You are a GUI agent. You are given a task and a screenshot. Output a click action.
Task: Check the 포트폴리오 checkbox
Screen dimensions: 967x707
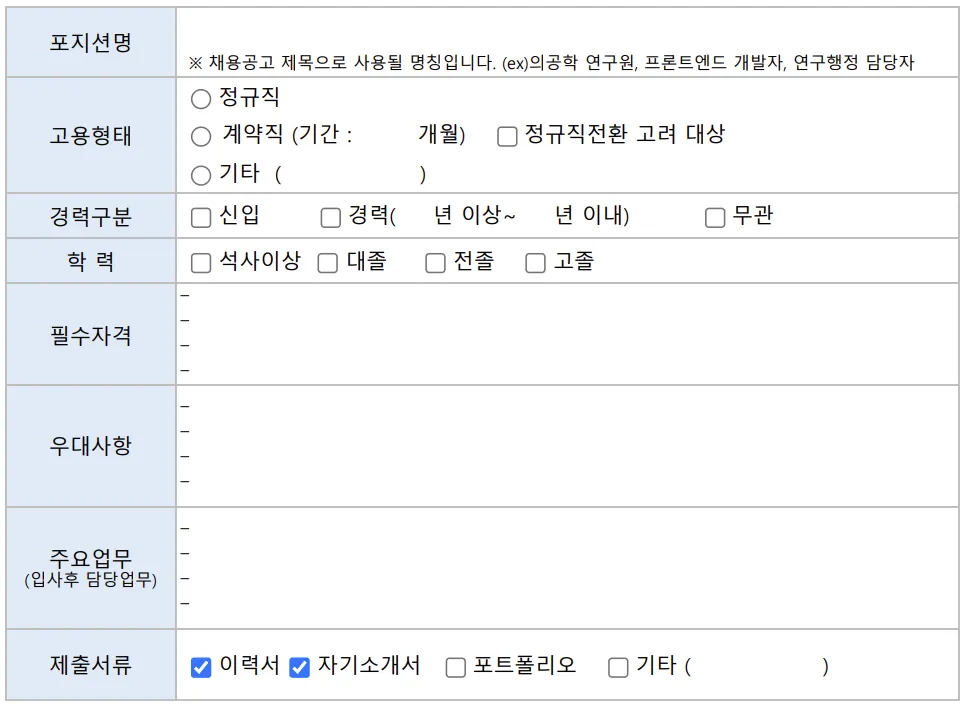click(x=456, y=667)
